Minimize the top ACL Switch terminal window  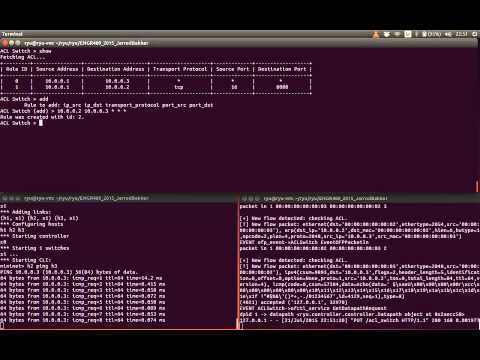click(x=11, y=43)
